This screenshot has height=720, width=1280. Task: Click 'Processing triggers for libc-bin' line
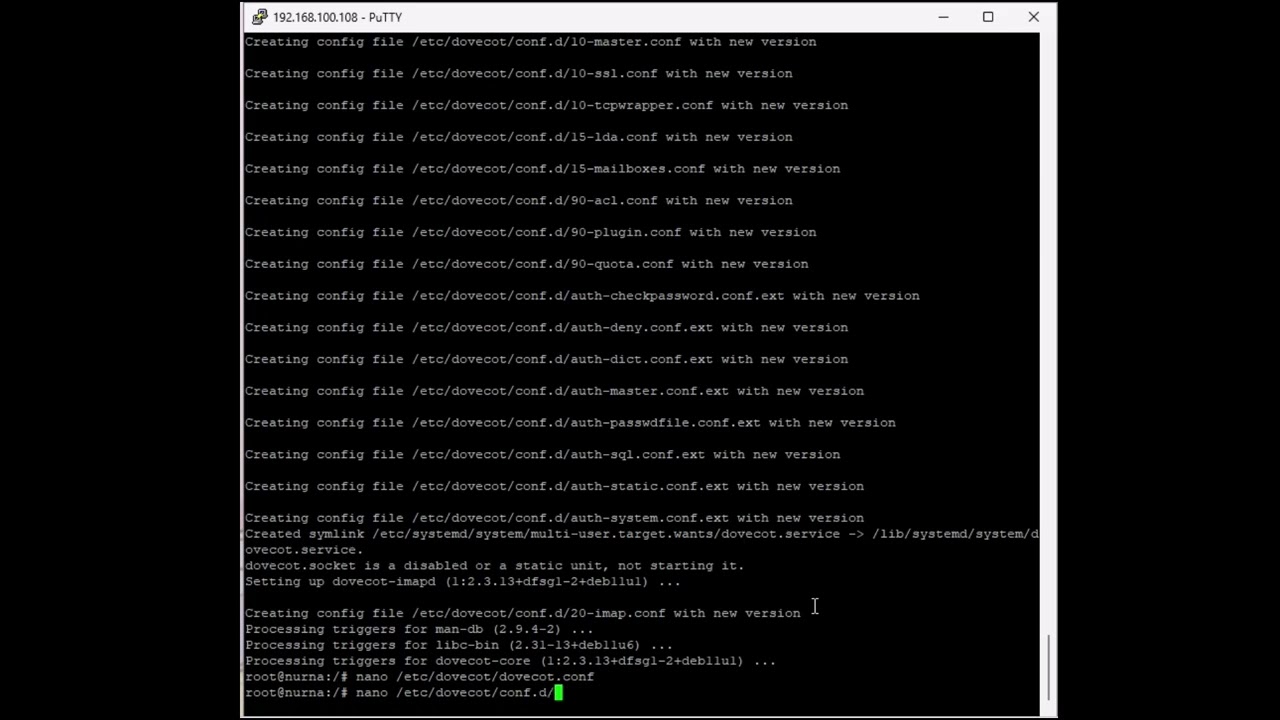click(459, 645)
